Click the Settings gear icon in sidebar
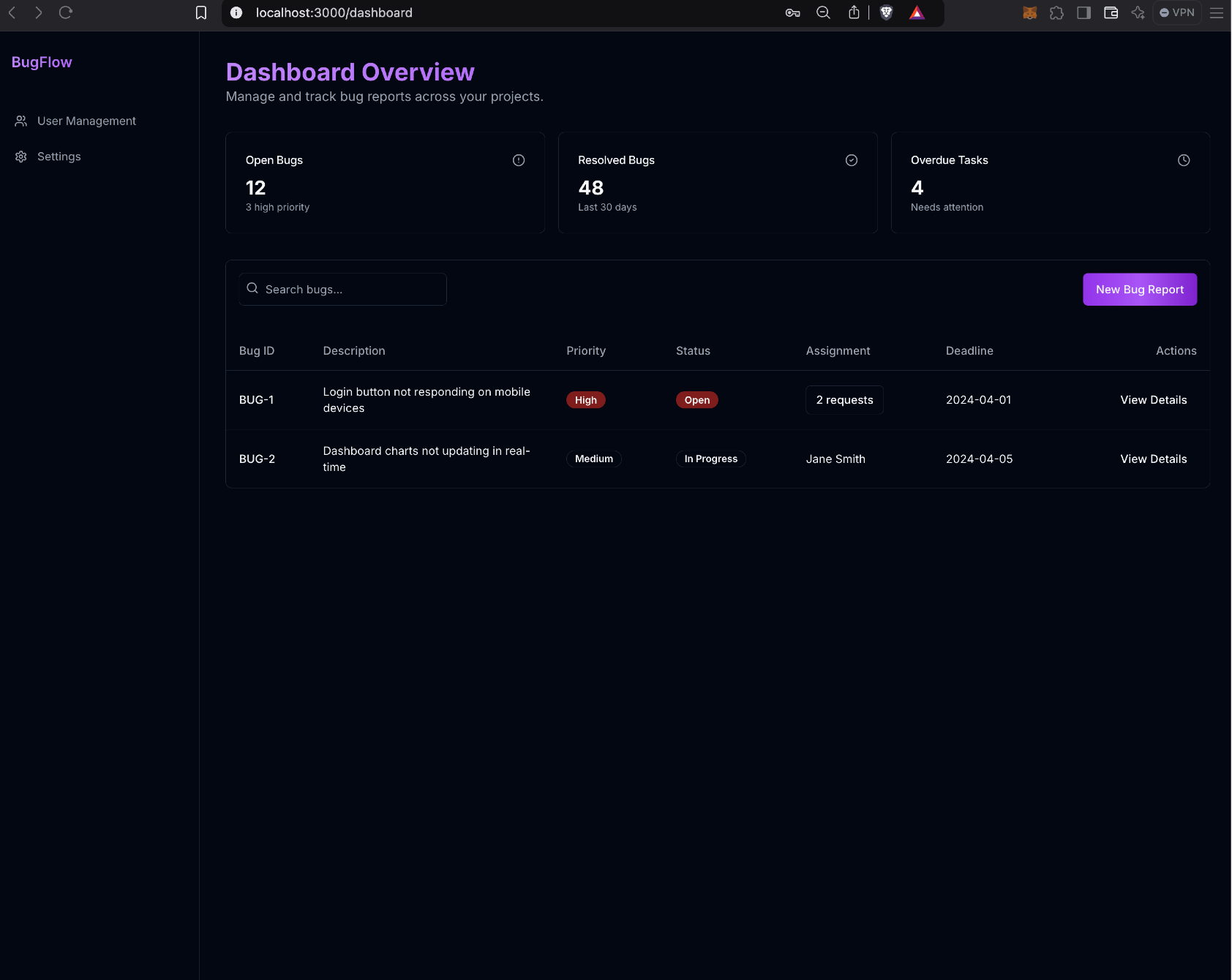Screen dimensions: 1232x980 coord(21,157)
